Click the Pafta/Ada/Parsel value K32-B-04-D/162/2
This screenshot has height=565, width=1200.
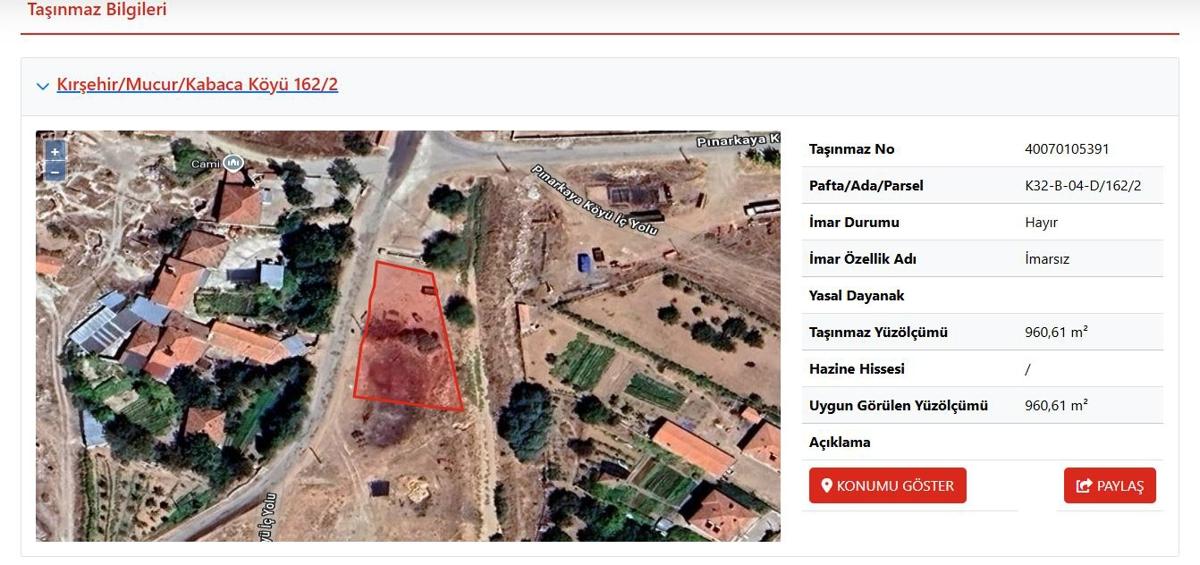tap(1083, 186)
